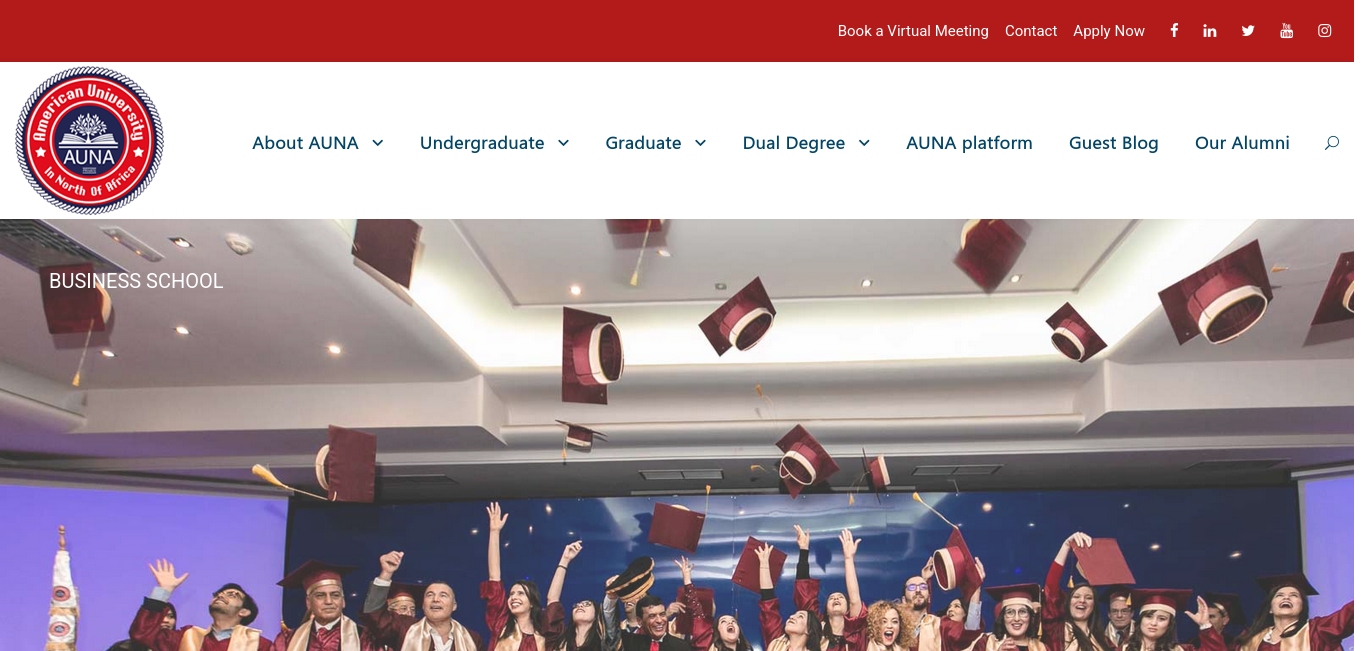The height and width of the screenshot is (651, 1366).
Task: Expand the Undergraduate dropdown arrow
Action: 564,143
